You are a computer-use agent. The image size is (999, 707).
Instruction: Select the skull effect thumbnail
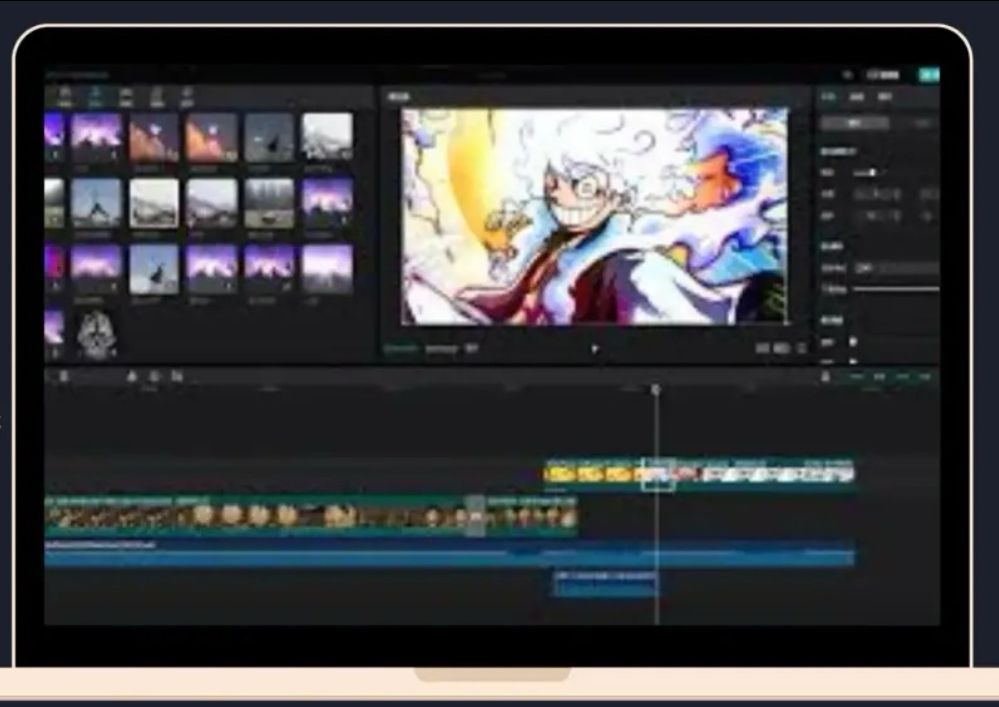97,334
